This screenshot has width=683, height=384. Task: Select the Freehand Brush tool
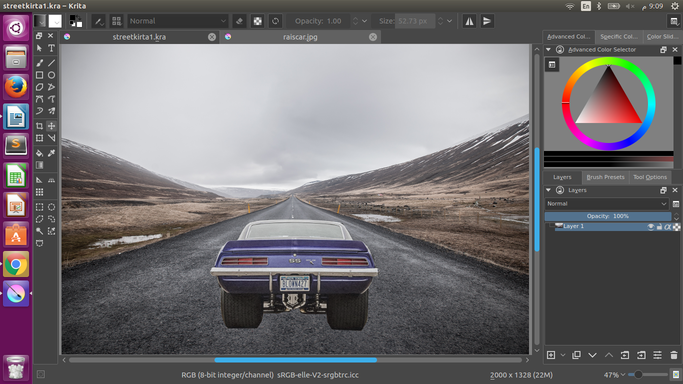tap(39, 63)
